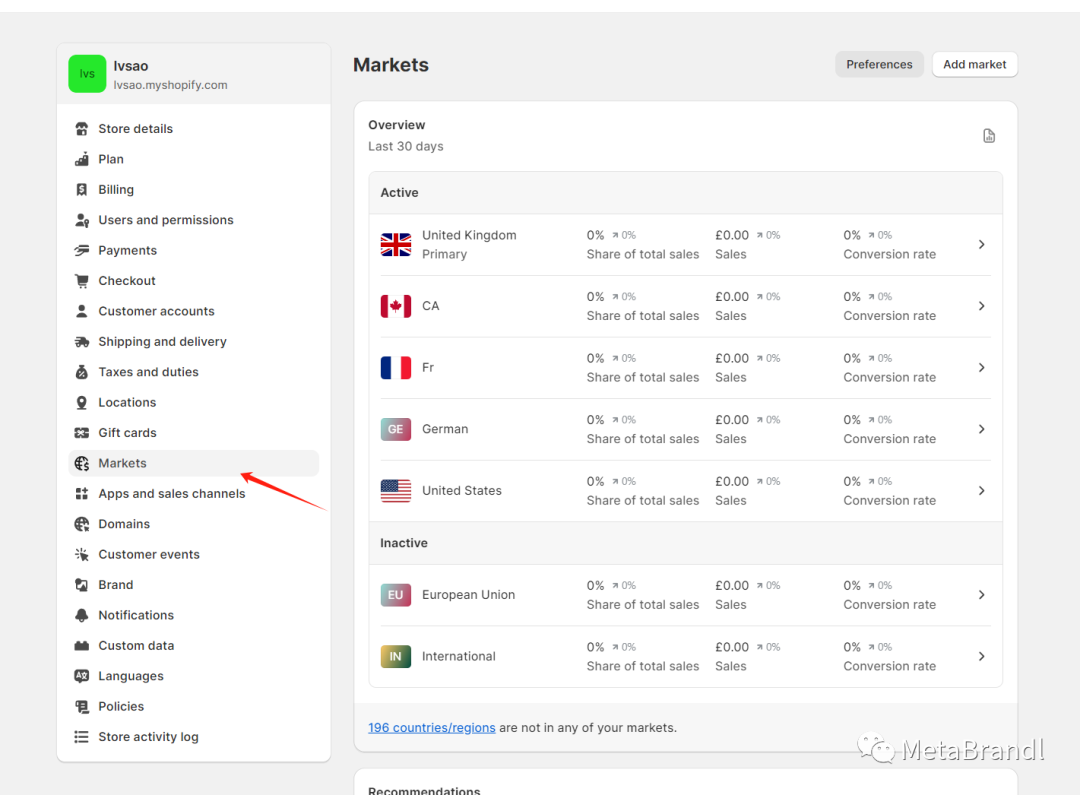Click the Shipping and delivery truck icon
1080x795 pixels.
[x=82, y=342]
